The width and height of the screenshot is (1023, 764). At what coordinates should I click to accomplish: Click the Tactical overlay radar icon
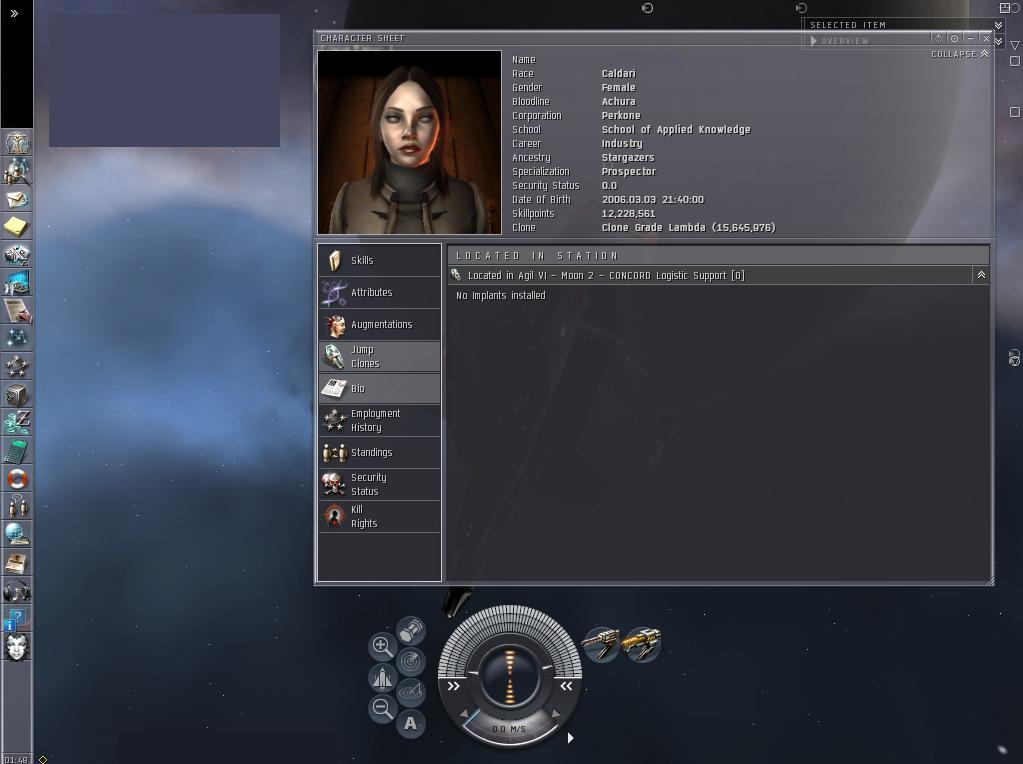click(x=411, y=662)
